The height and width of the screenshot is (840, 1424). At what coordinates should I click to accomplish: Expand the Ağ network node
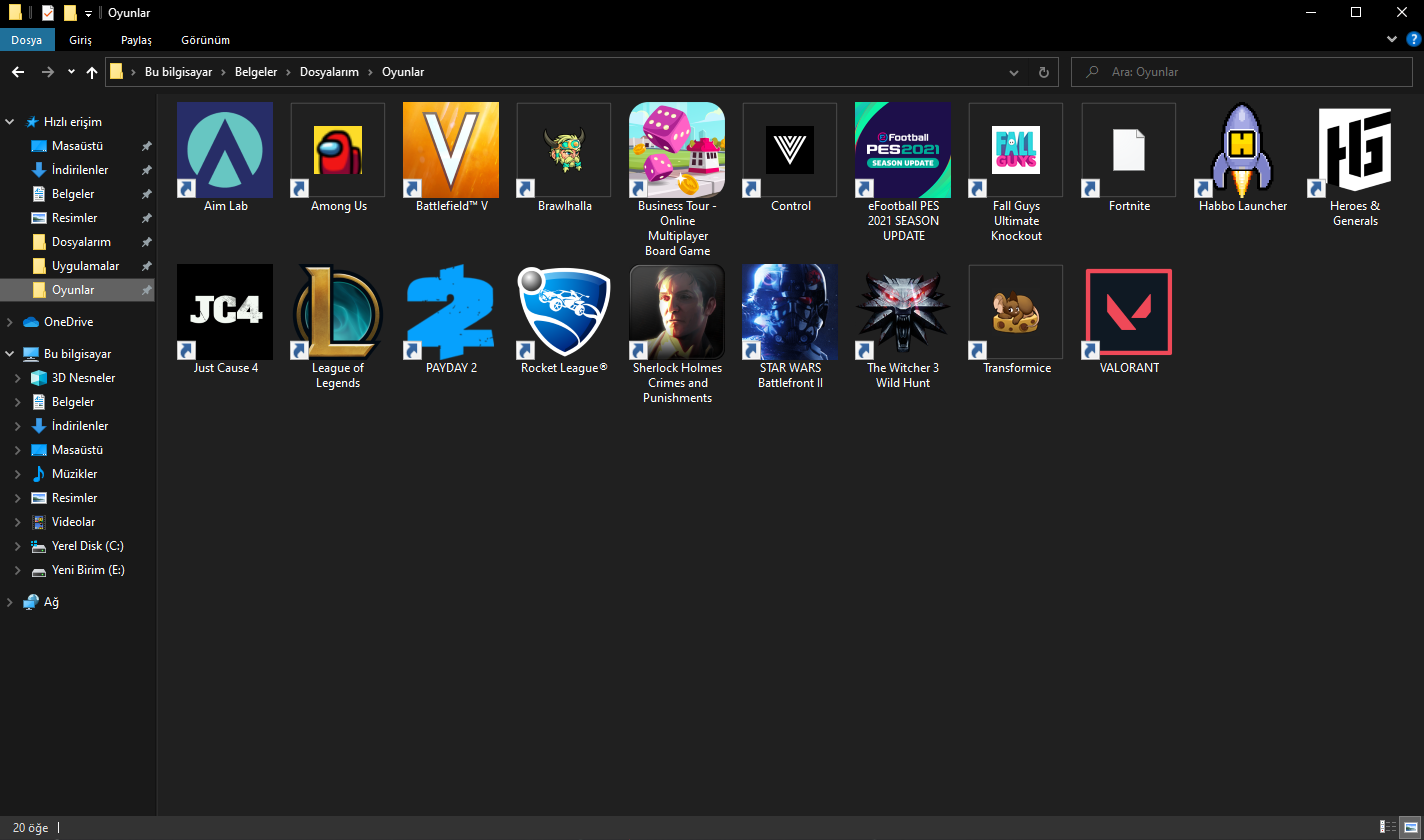coord(10,602)
